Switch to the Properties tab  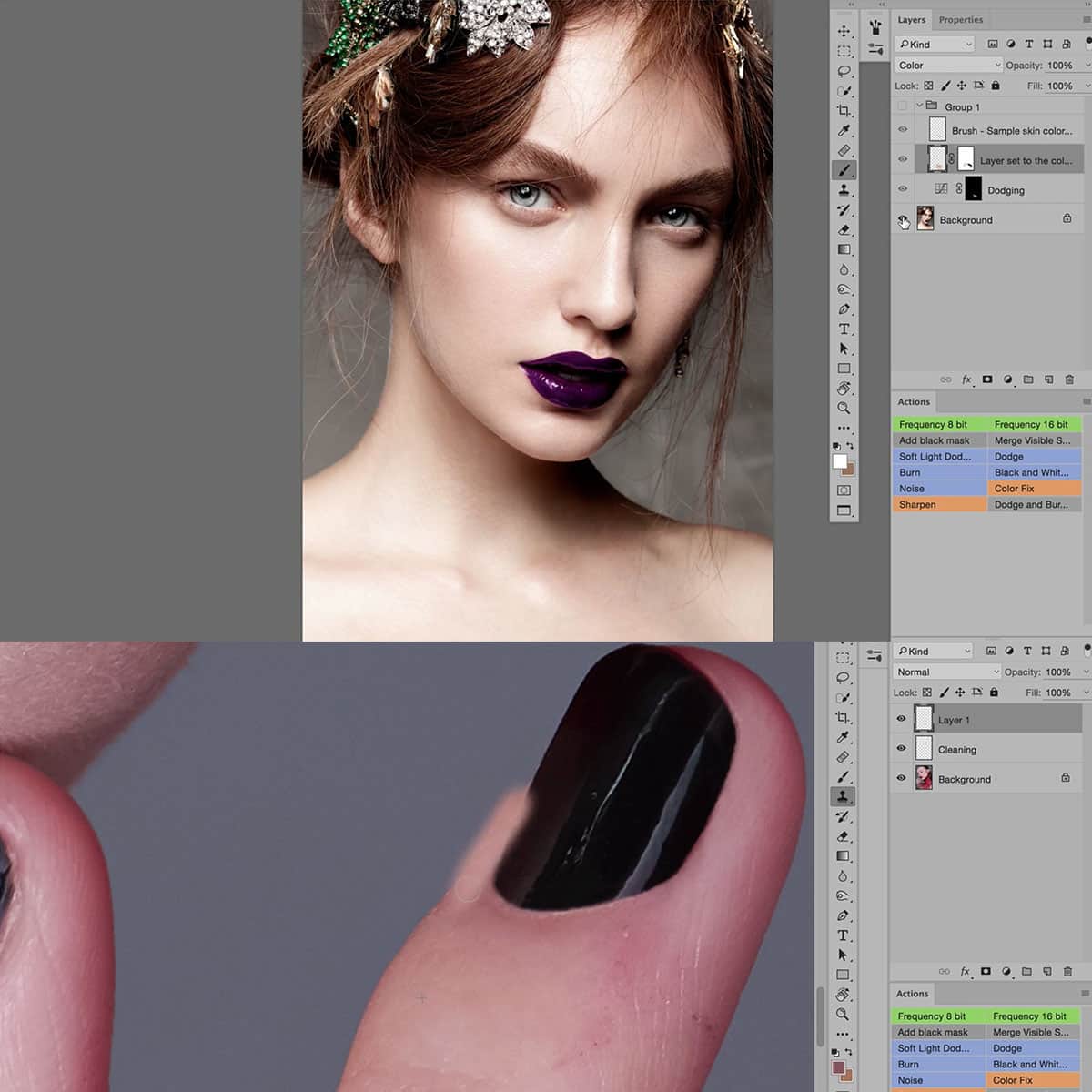click(x=961, y=19)
